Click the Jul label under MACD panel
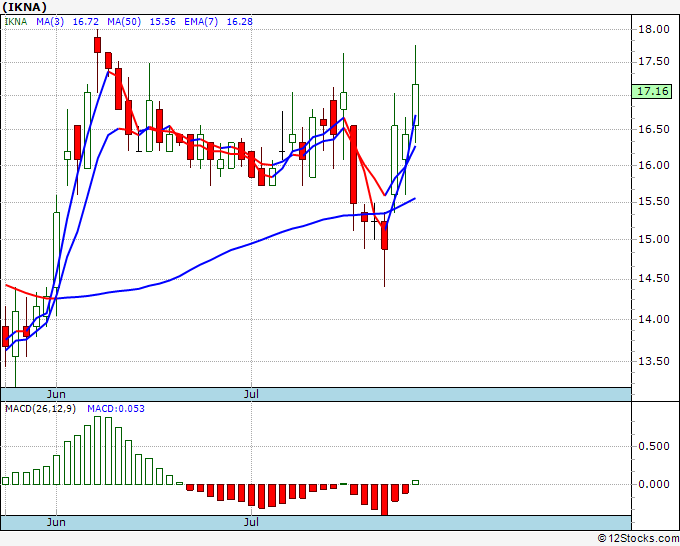This screenshot has width=680, height=546. point(251,522)
